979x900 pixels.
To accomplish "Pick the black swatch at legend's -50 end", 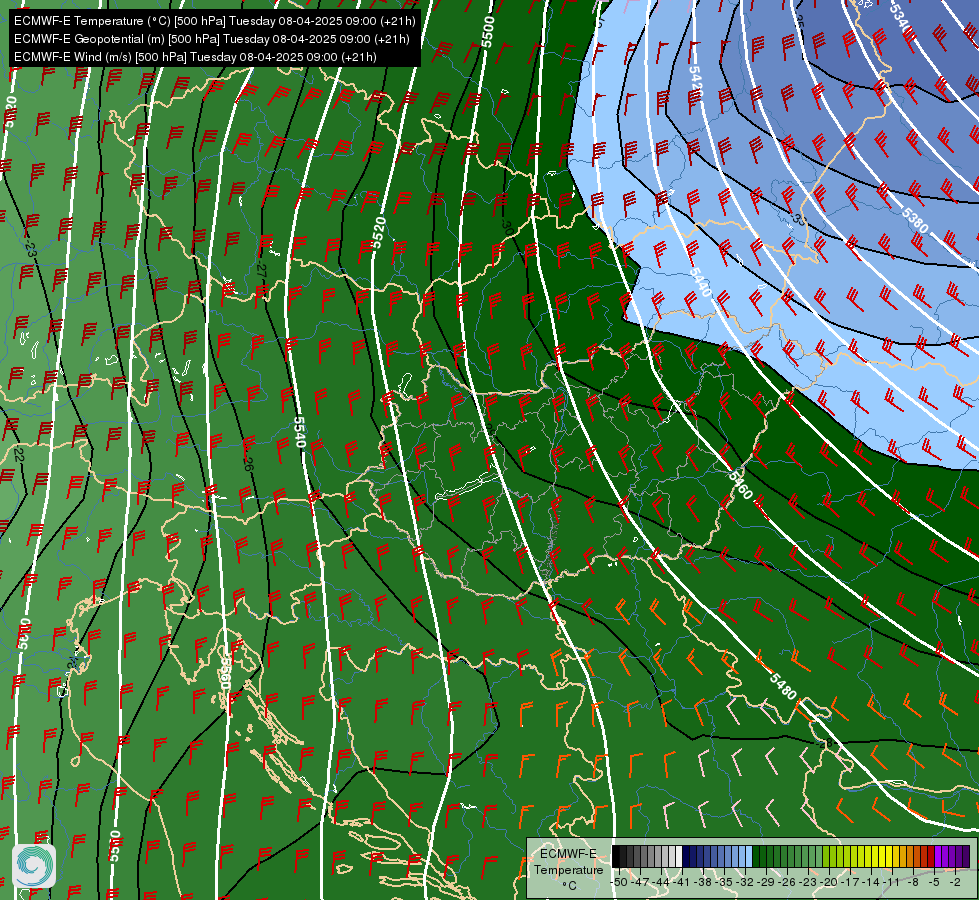I will point(616,856).
